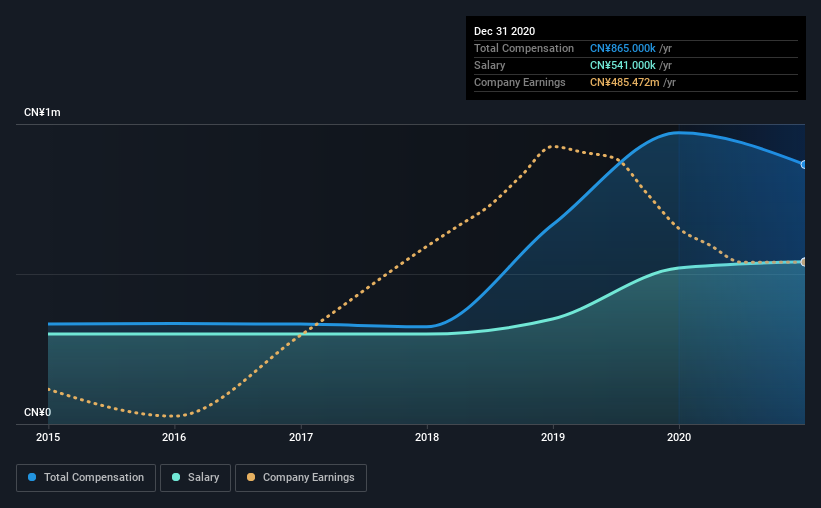The width and height of the screenshot is (821, 508).
Task: Click the orange Company Earnings legend dot
Action: [x=251, y=477]
